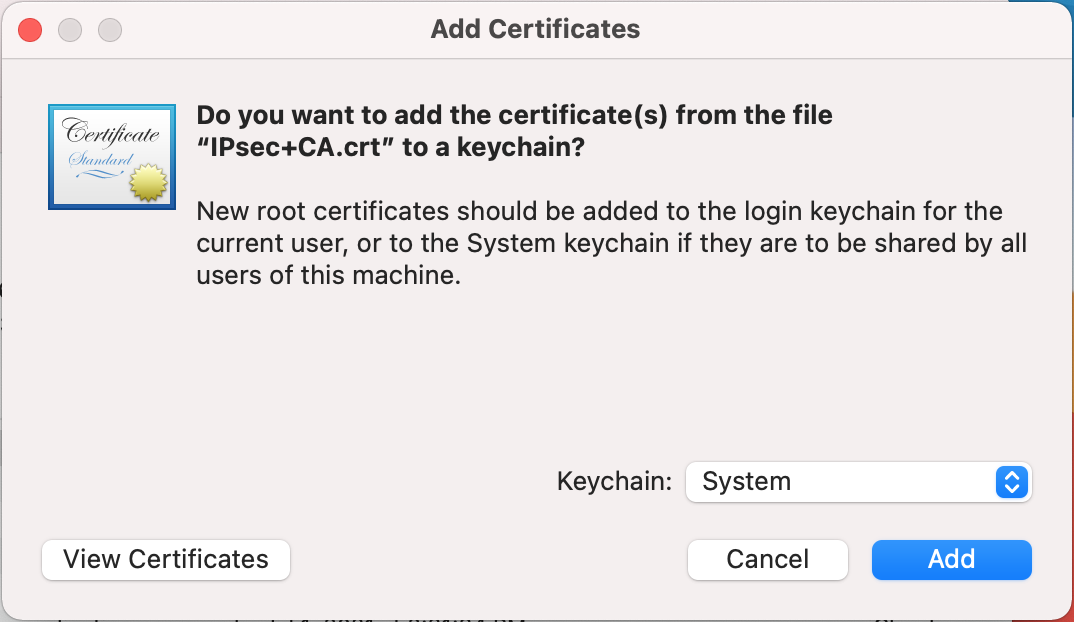Click the blue "Standard" script on the certificate image
The image size is (1074, 622).
pyautogui.click(x=100, y=160)
